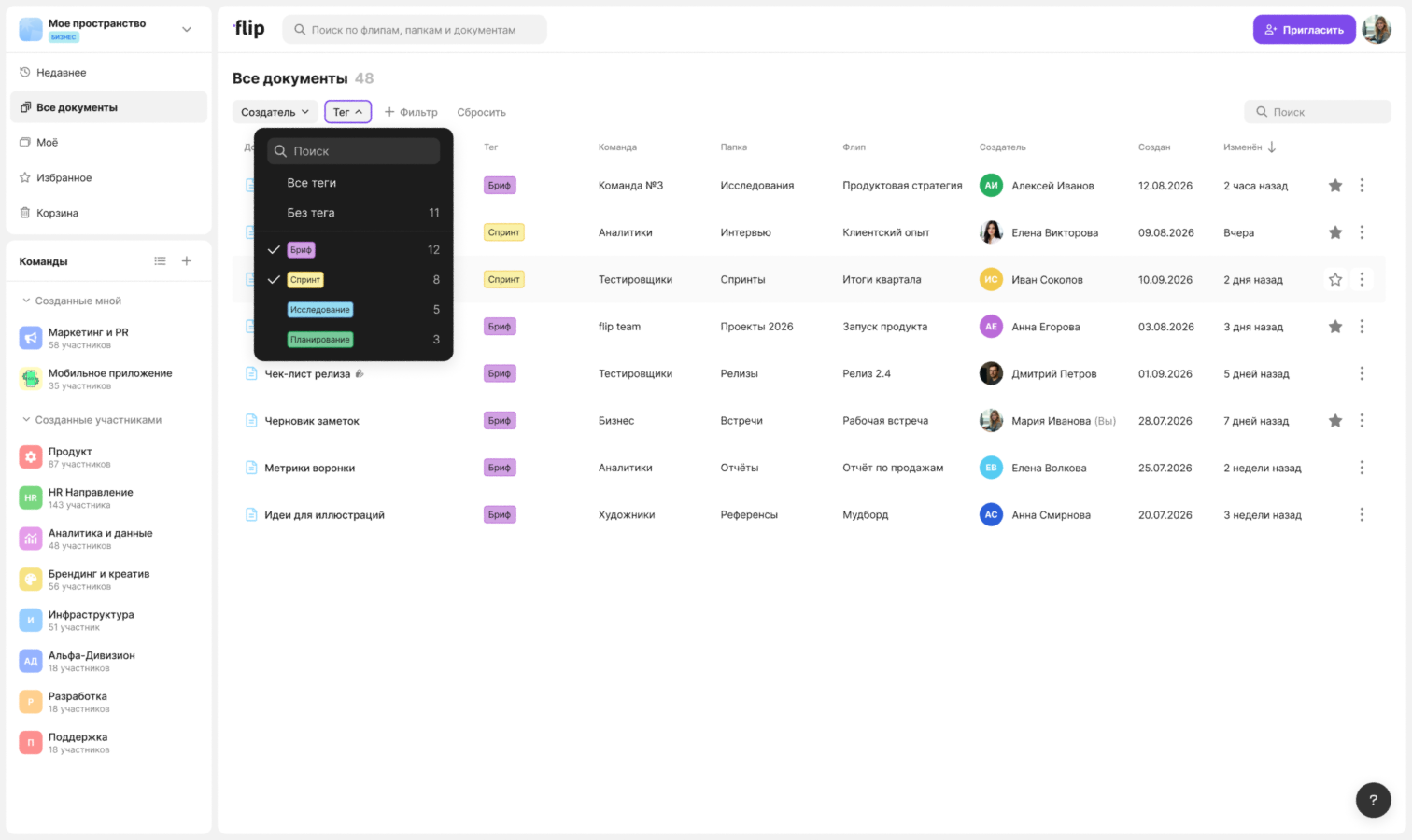Open more options for Алексей Иванов row

coord(1362,186)
